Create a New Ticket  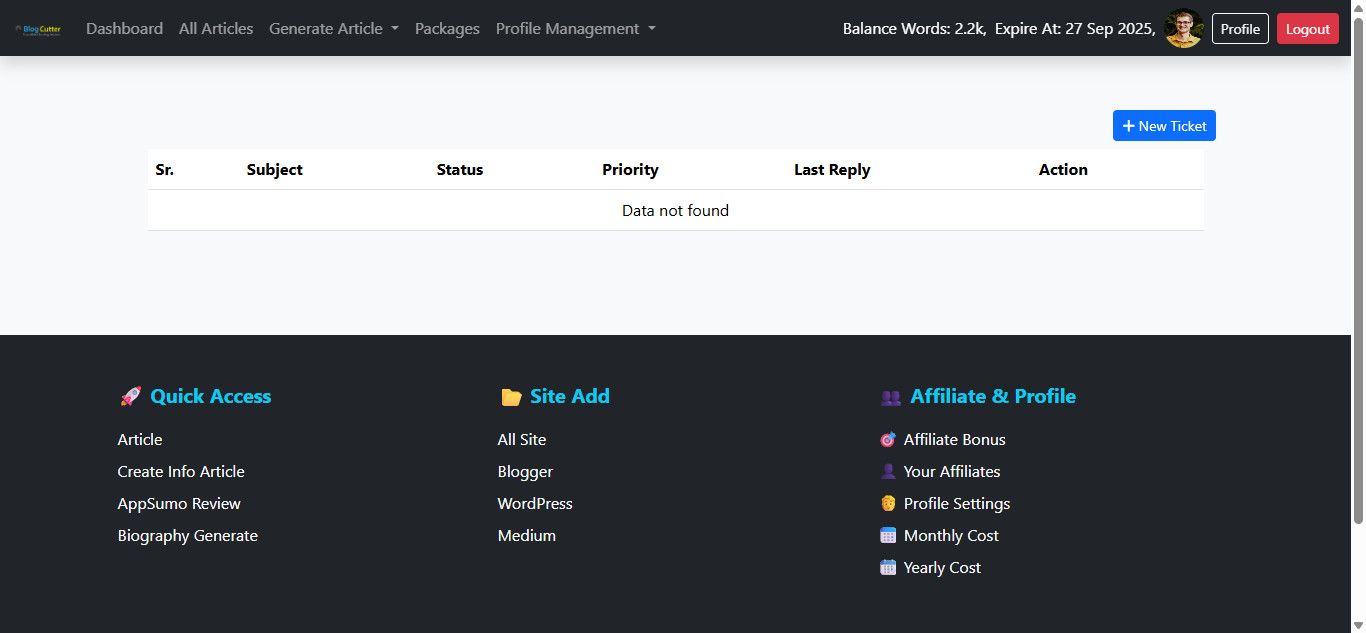1164,126
